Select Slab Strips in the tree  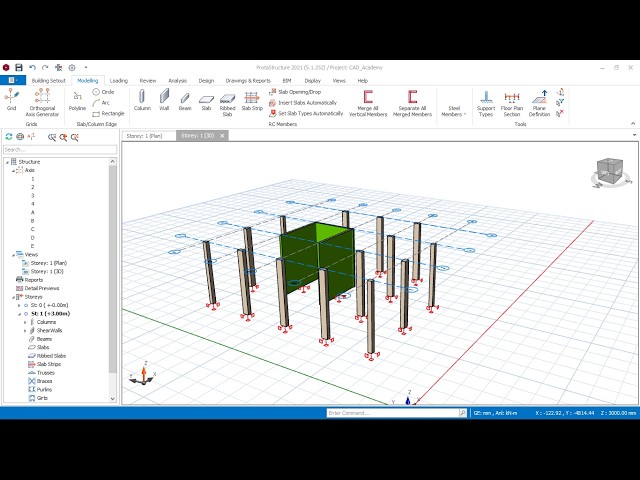point(49,364)
